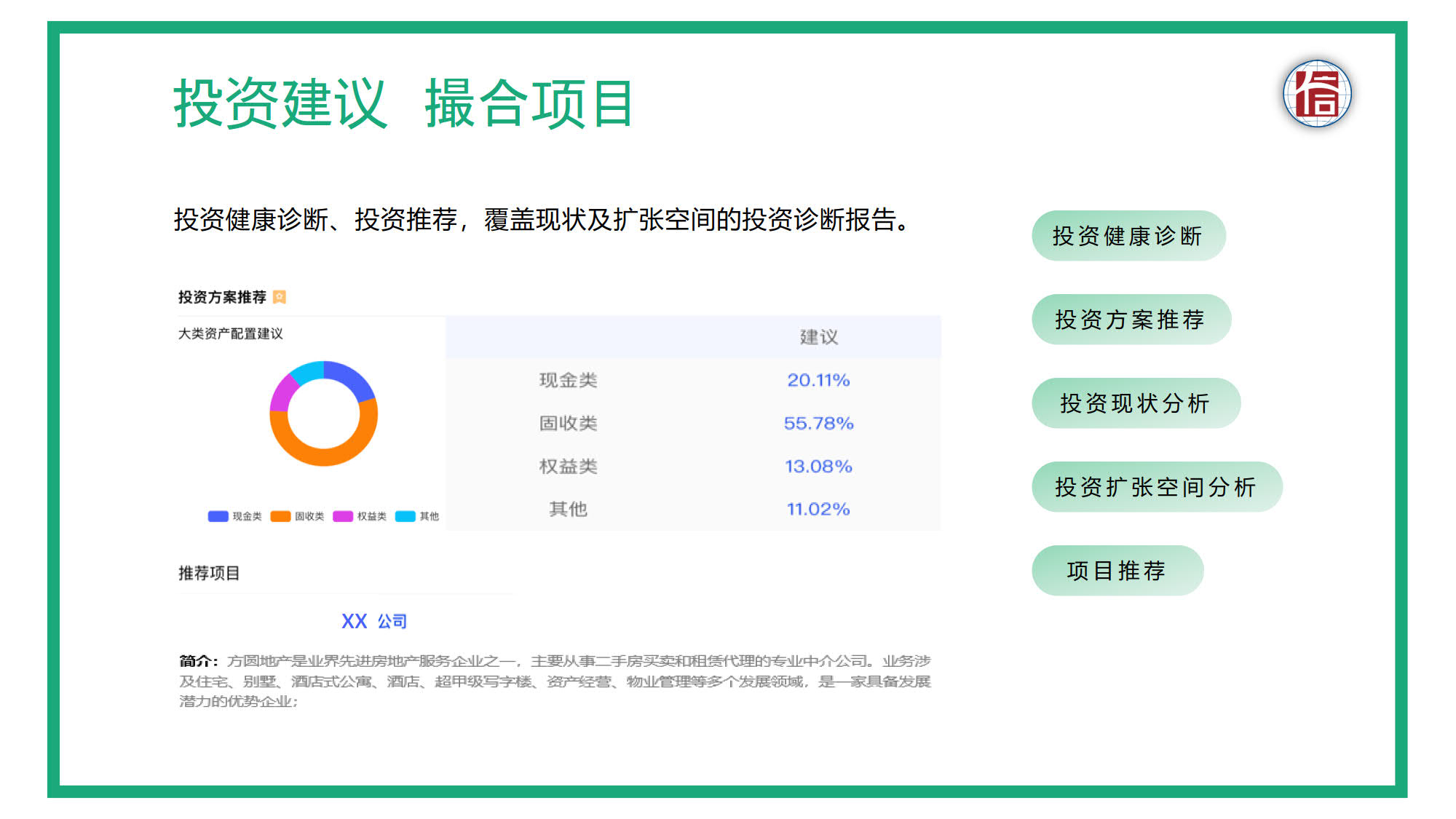Click the 55.78% value for 固收类
Viewport: 1456px width, 819px height.
point(818,423)
